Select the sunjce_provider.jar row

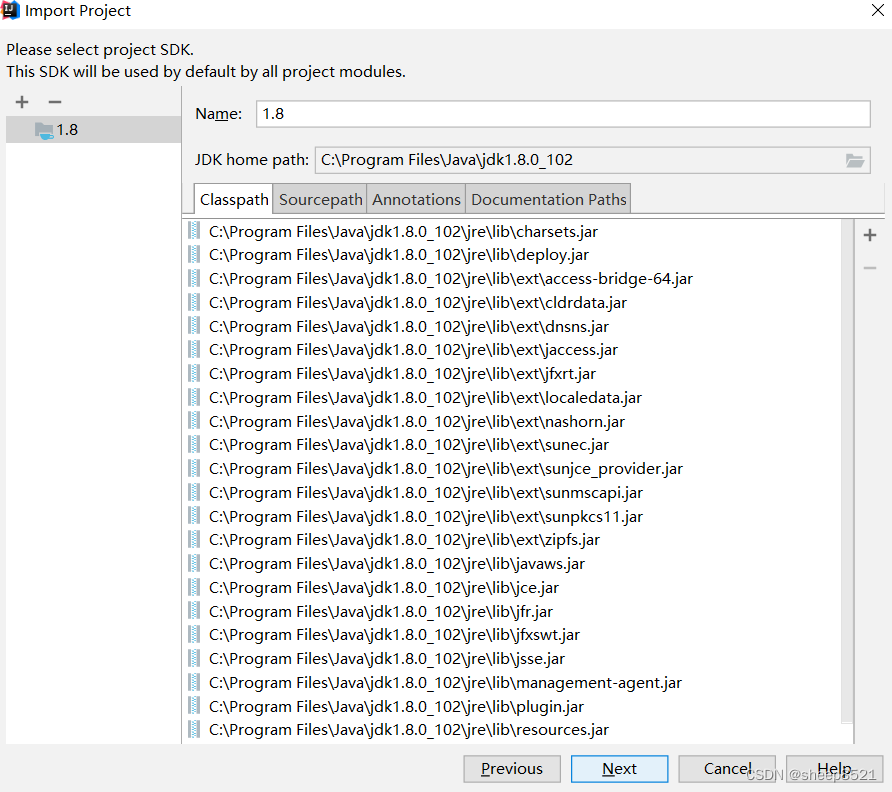512,469
